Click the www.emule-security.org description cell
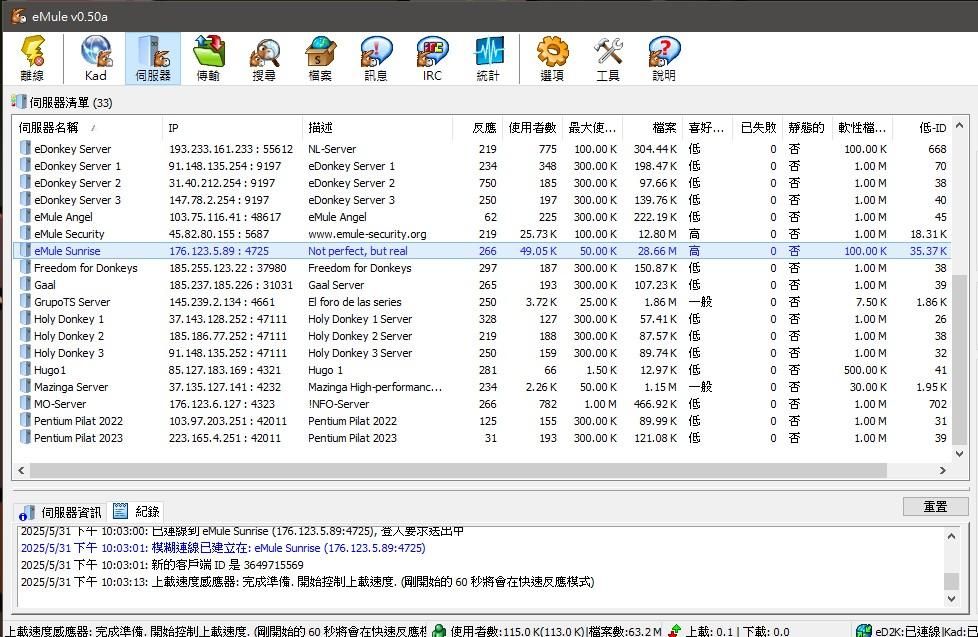Screen dimensions: 978x637 [x=367, y=234]
